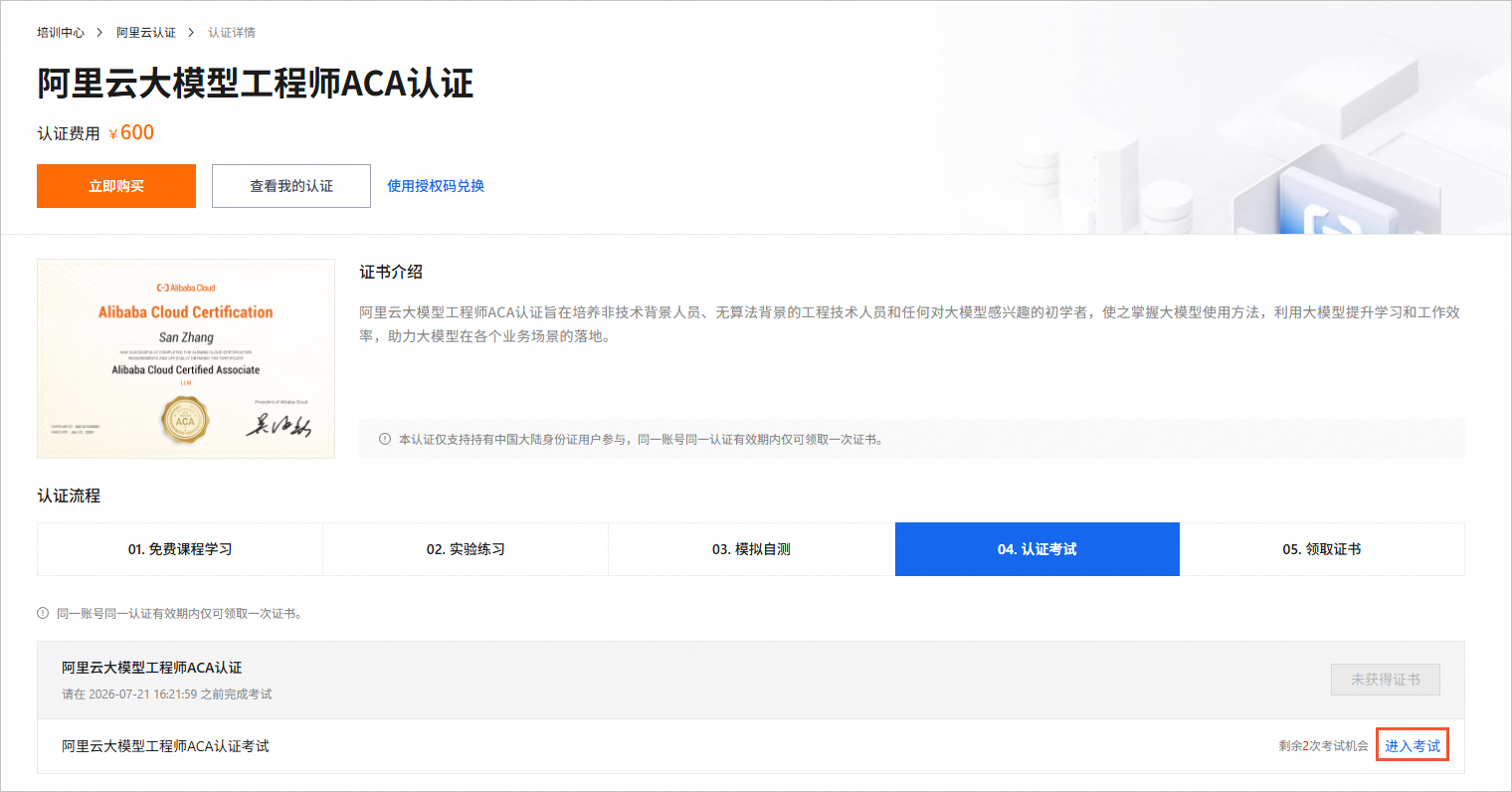The height and width of the screenshot is (792, 1512).
Task: Switch to 05. 领取证书 tab
Action: (1322, 549)
